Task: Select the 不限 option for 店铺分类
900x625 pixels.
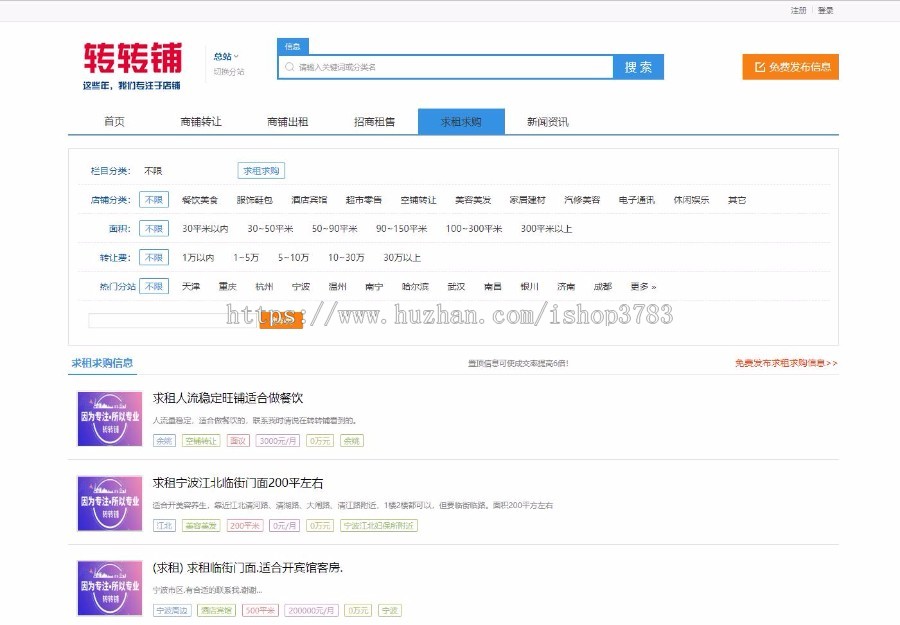Action: coord(154,199)
